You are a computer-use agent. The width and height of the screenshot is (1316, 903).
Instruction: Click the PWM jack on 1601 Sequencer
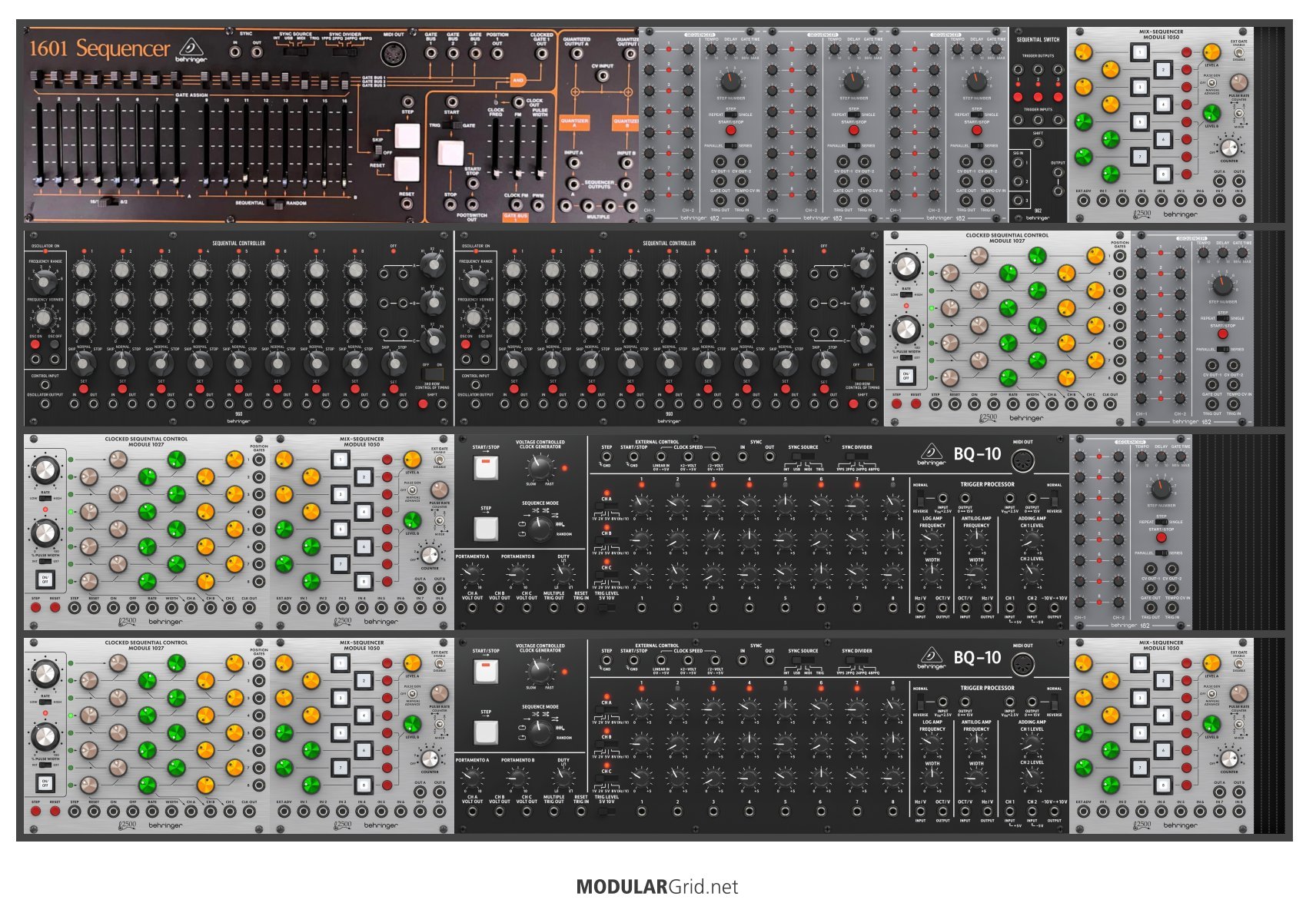click(x=538, y=206)
